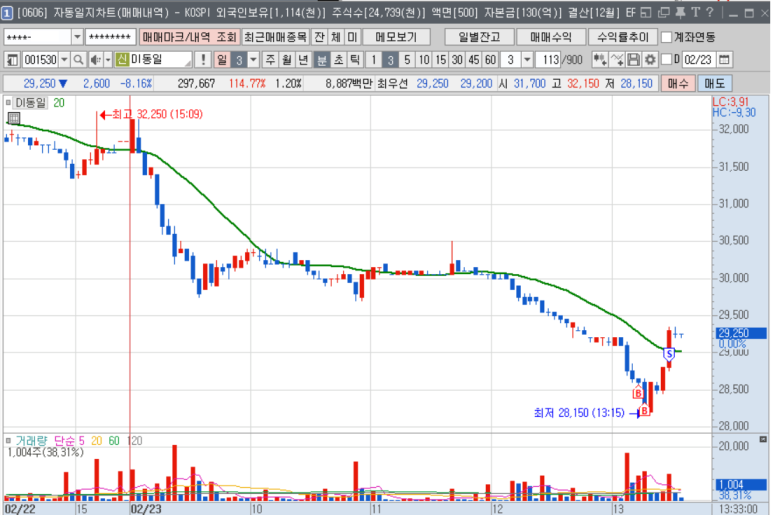Screen dimensions: 773x515
Task: Select the 60-minute interval tab
Action: tap(490, 60)
